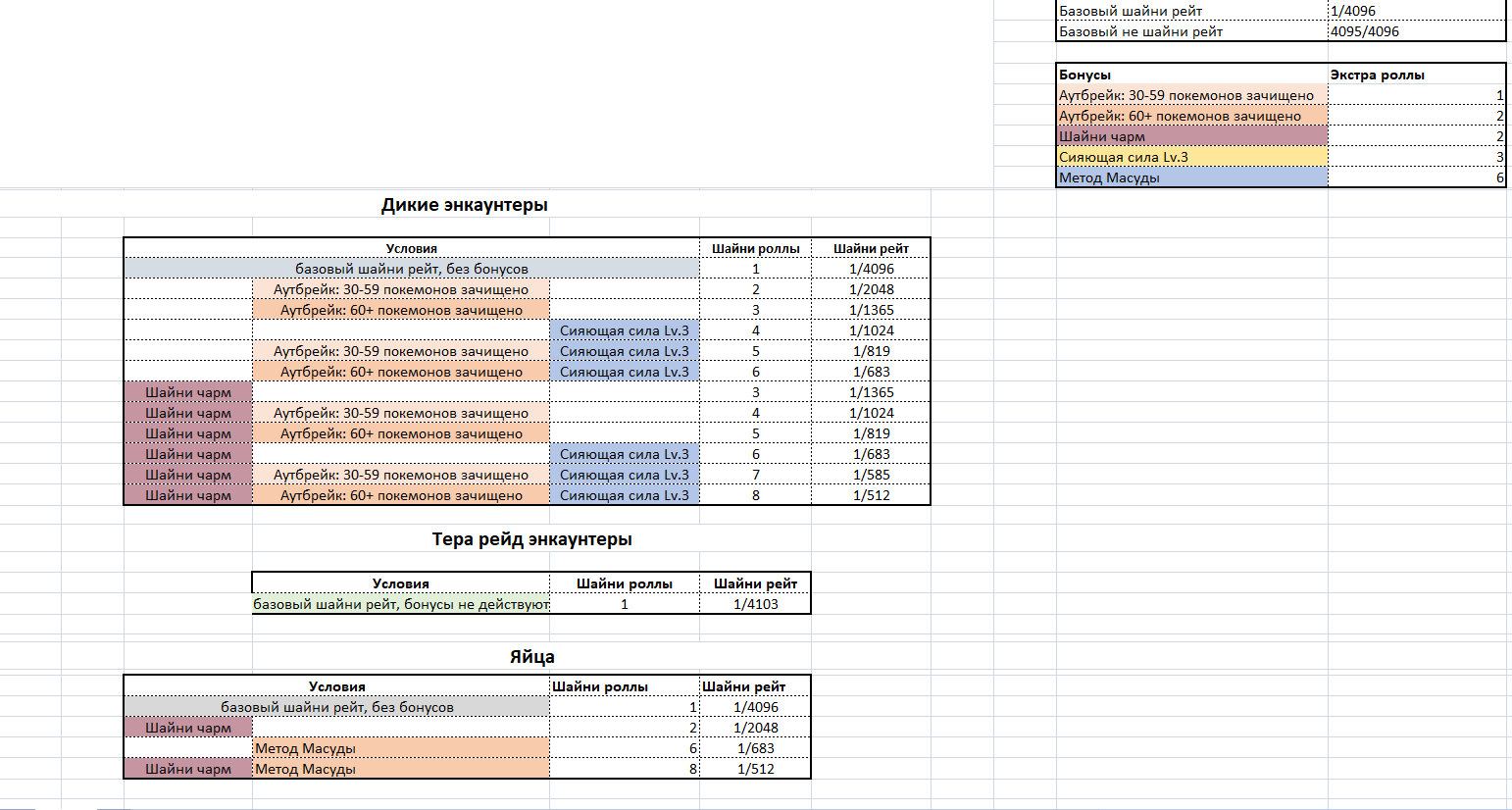
Task: Click 1/512 in the wild encounters table
Action: click(871, 495)
